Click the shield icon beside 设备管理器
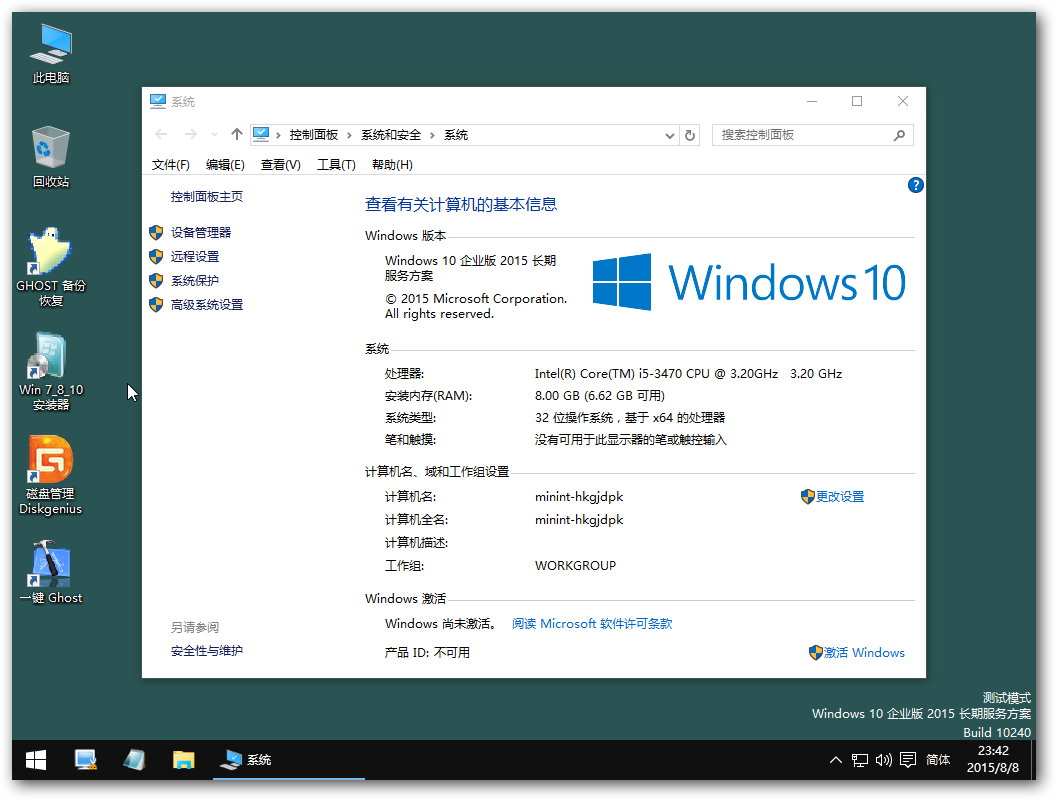This screenshot has width=1056, height=800. click(x=156, y=232)
